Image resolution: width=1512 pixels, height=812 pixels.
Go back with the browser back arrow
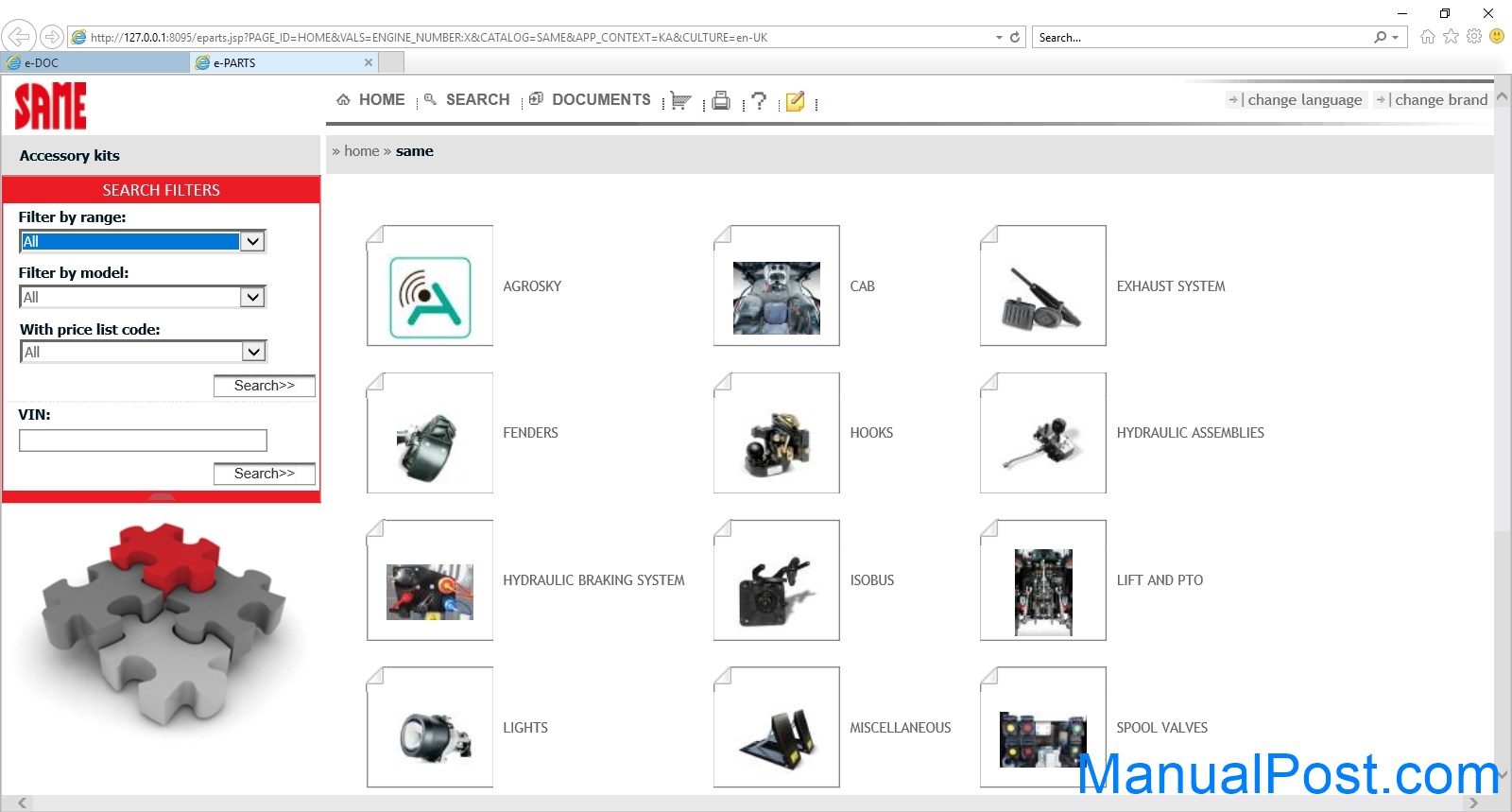[18, 37]
